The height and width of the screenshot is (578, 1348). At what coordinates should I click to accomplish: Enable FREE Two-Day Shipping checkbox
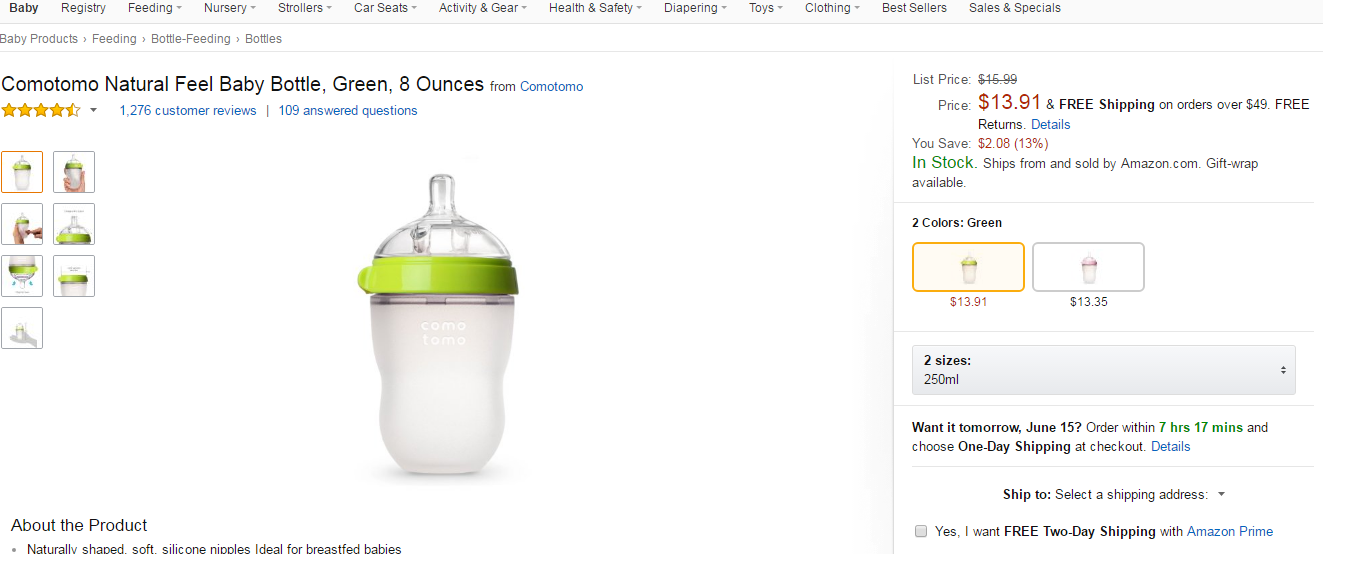921,531
